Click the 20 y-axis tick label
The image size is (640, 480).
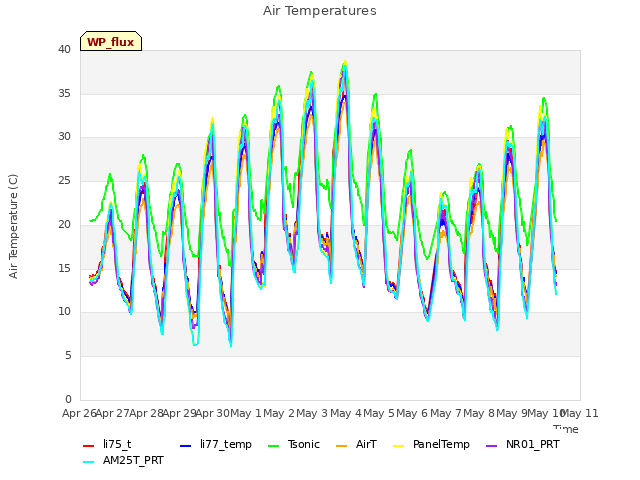64,224
